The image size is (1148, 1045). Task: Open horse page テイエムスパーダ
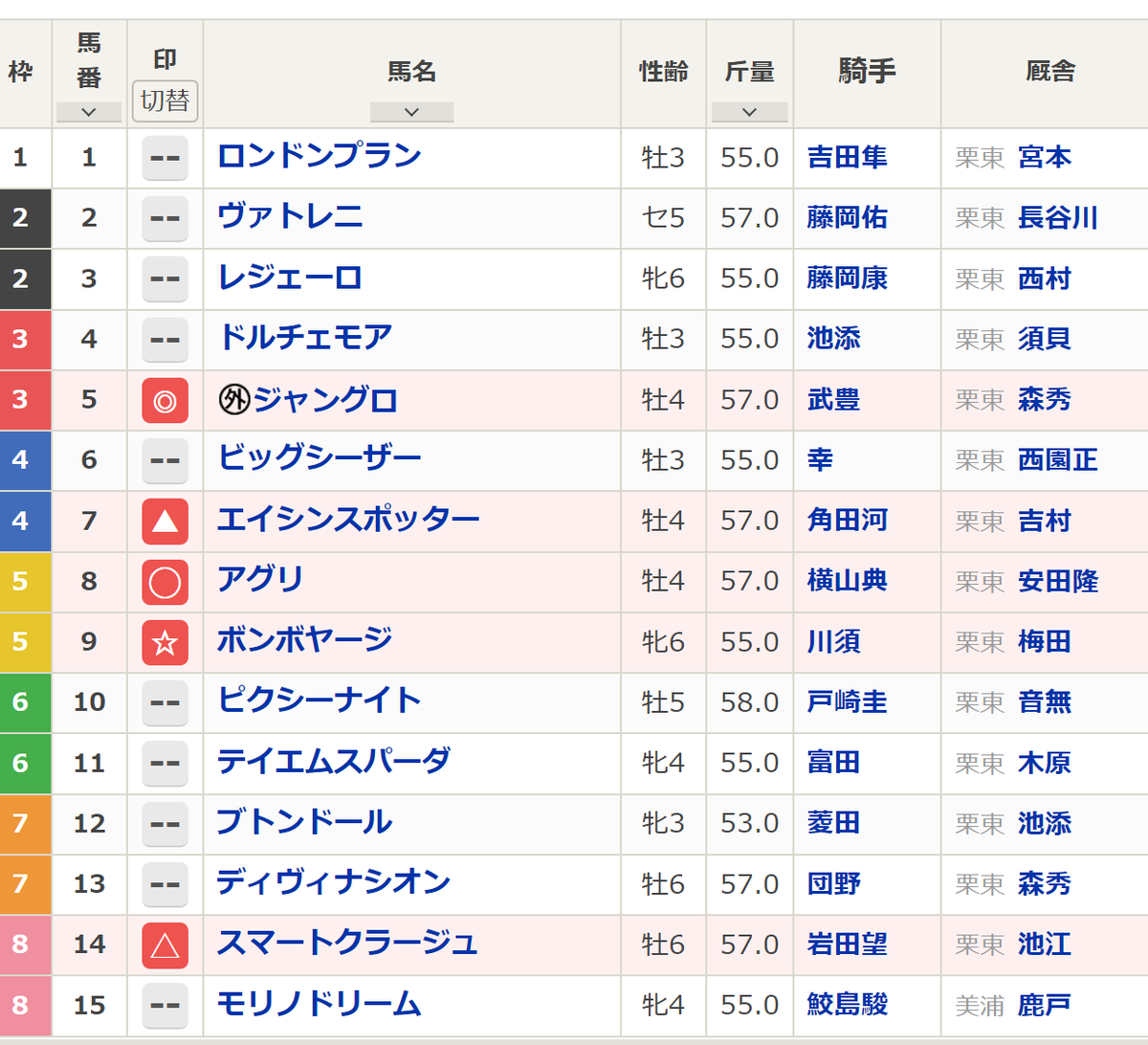(x=334, y=762)
